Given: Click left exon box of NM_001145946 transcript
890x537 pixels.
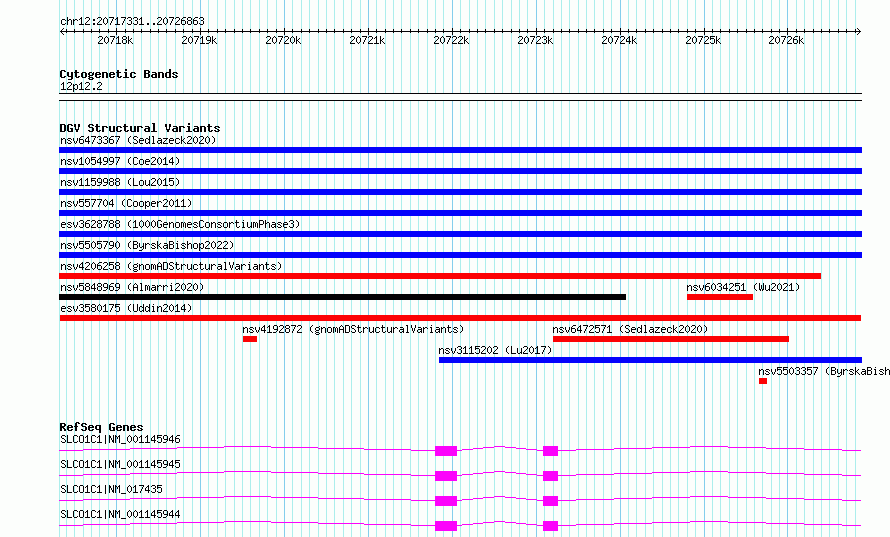Looking at the screenshot, I should coord(446,451).
